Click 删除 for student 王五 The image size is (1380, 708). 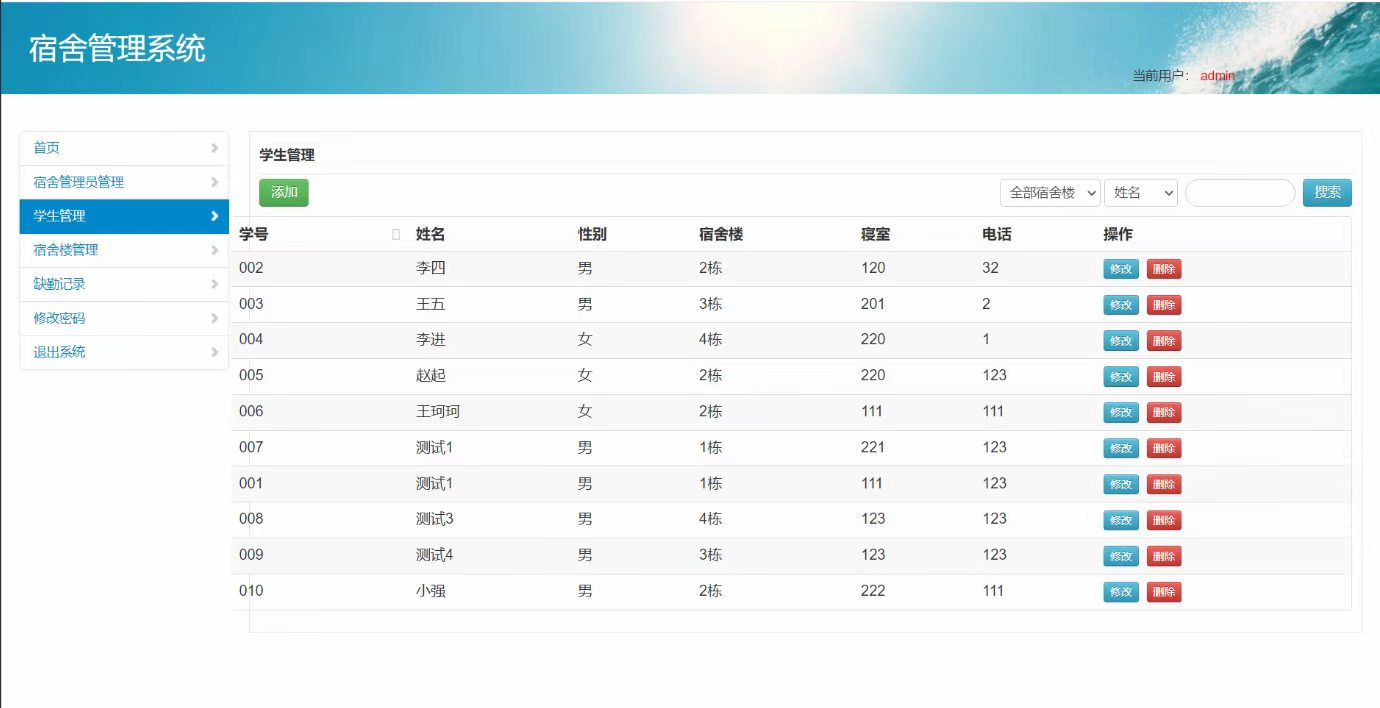[x=1163, y=305]
